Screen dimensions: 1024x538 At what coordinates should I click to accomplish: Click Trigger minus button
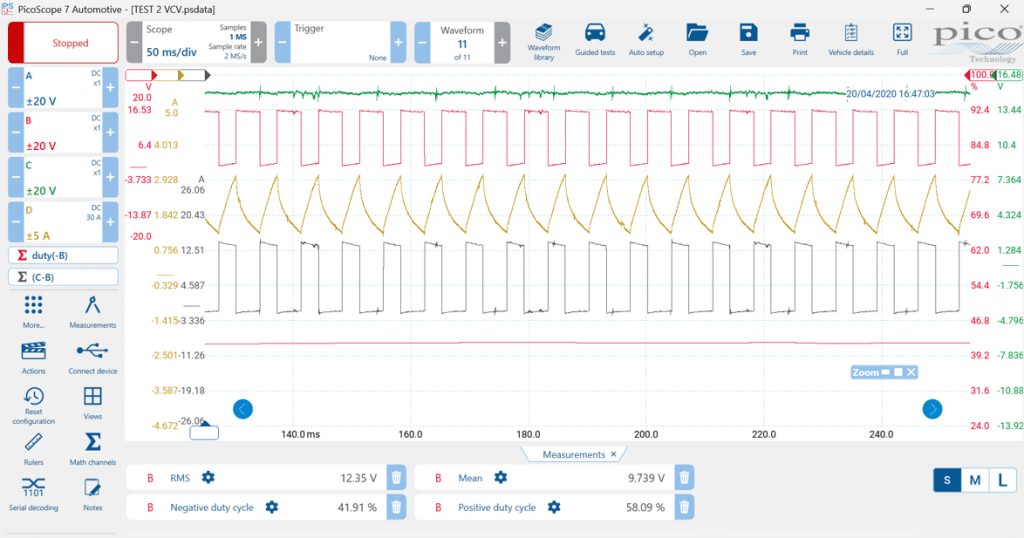click(282, 42)
